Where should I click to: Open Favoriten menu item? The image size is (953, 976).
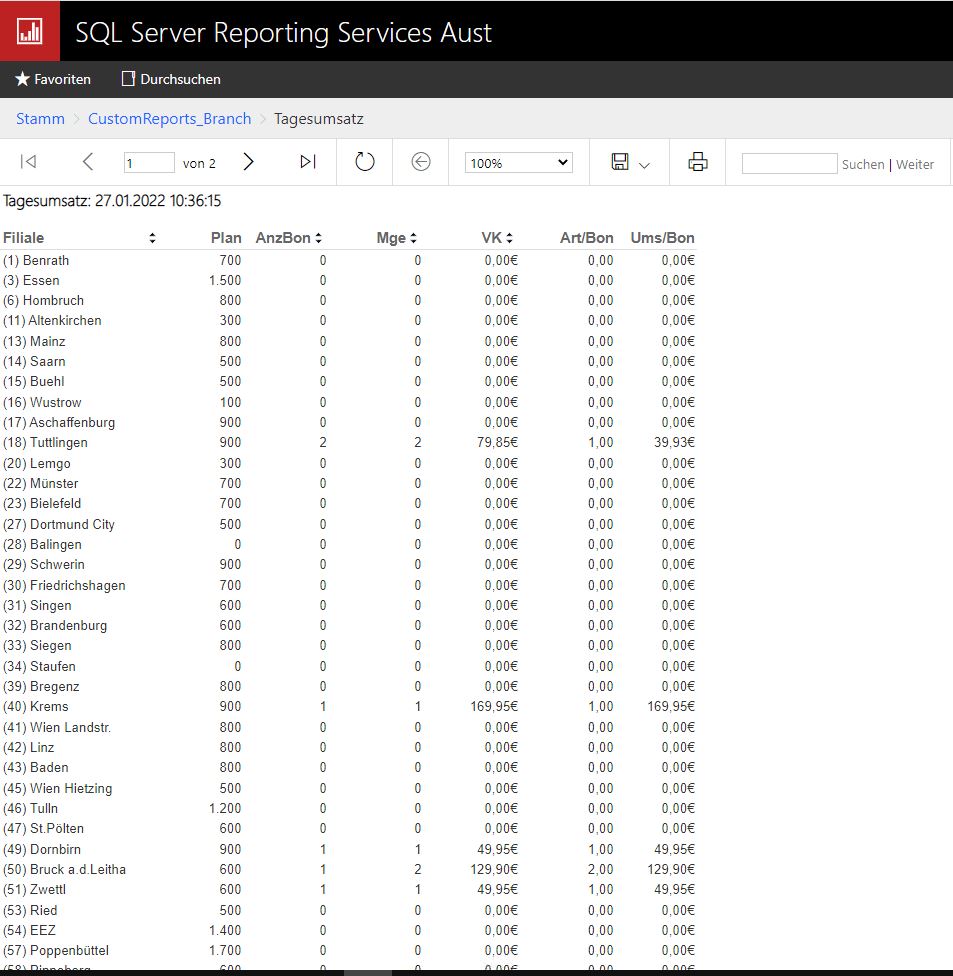53,79
